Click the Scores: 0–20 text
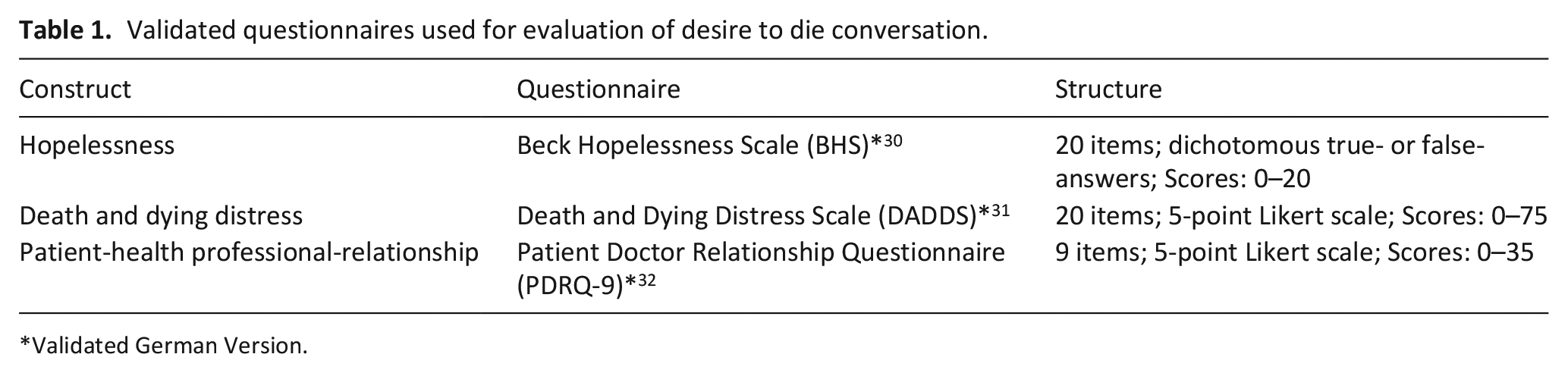 tap(1237, 179)
